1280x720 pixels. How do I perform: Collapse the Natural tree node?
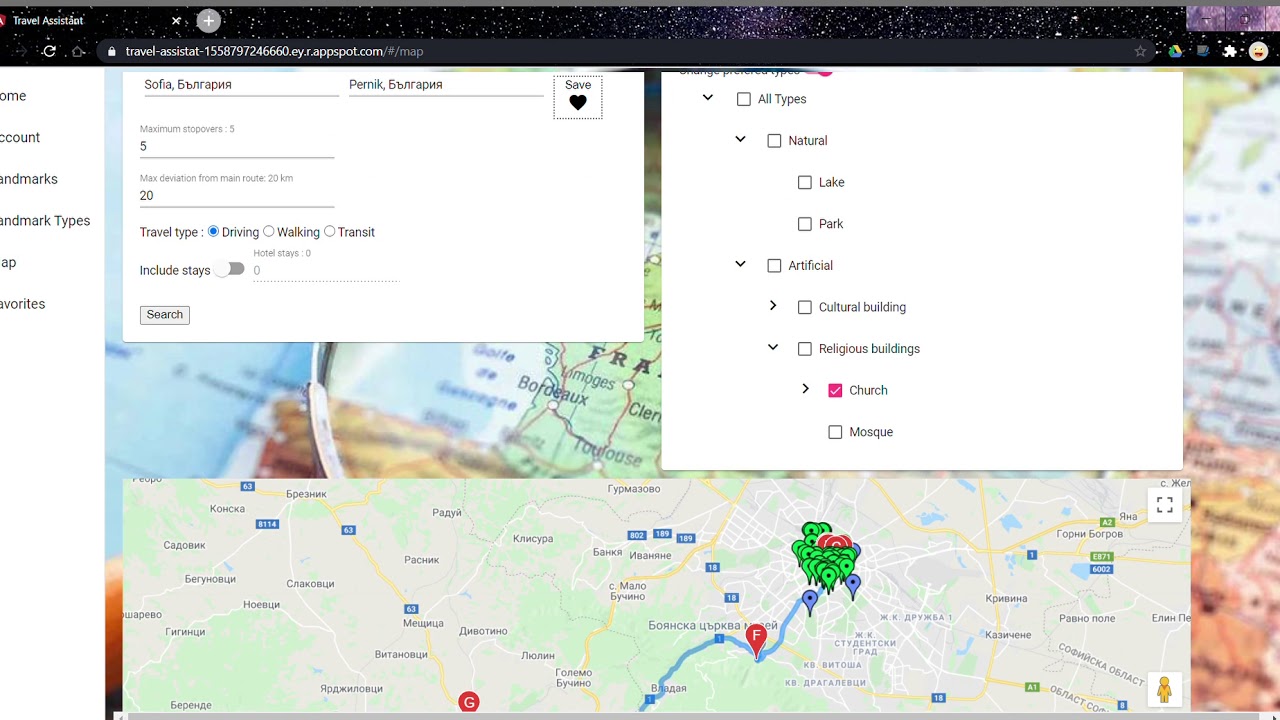740,139
